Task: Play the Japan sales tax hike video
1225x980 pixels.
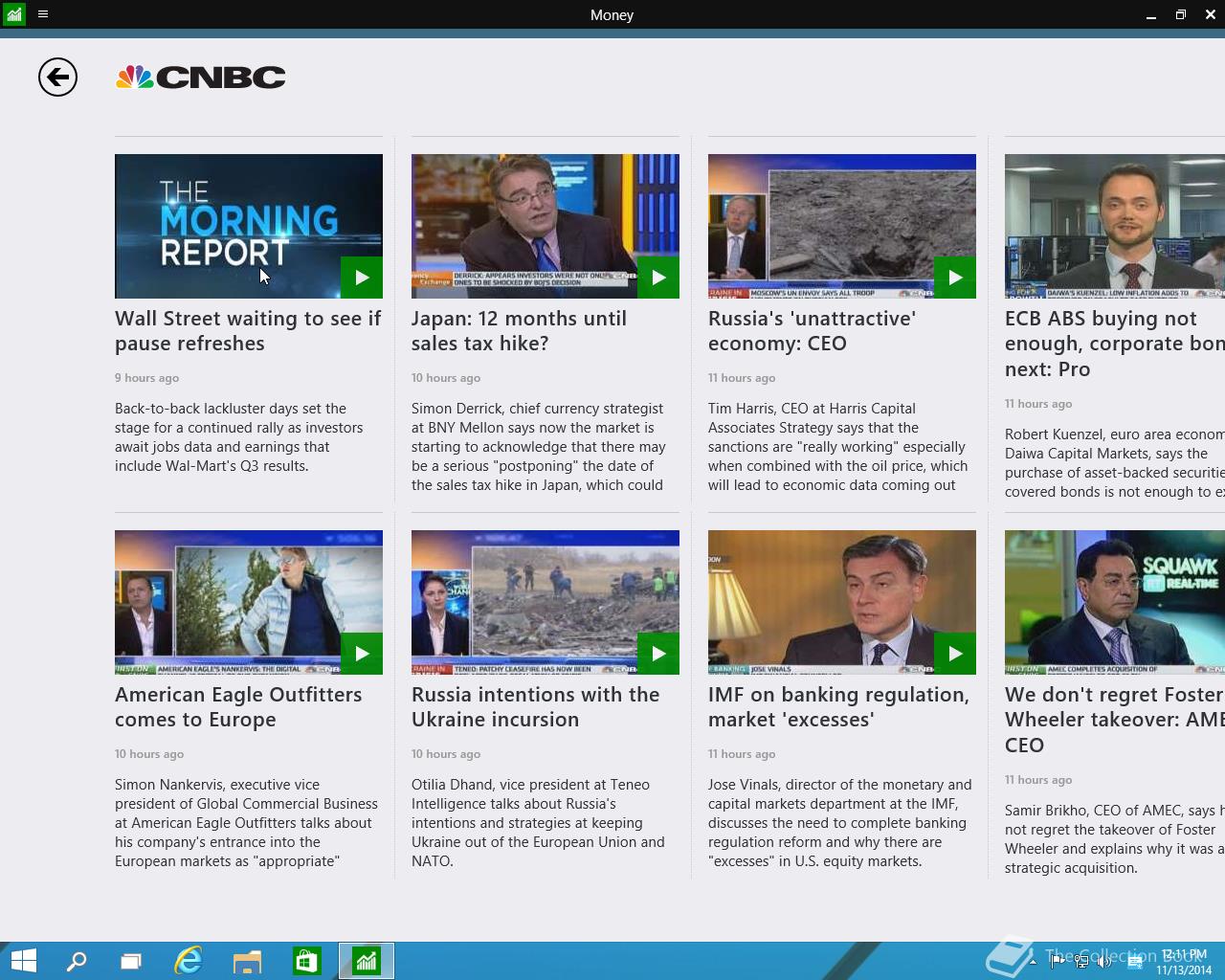Action: (x=658, y=278)
